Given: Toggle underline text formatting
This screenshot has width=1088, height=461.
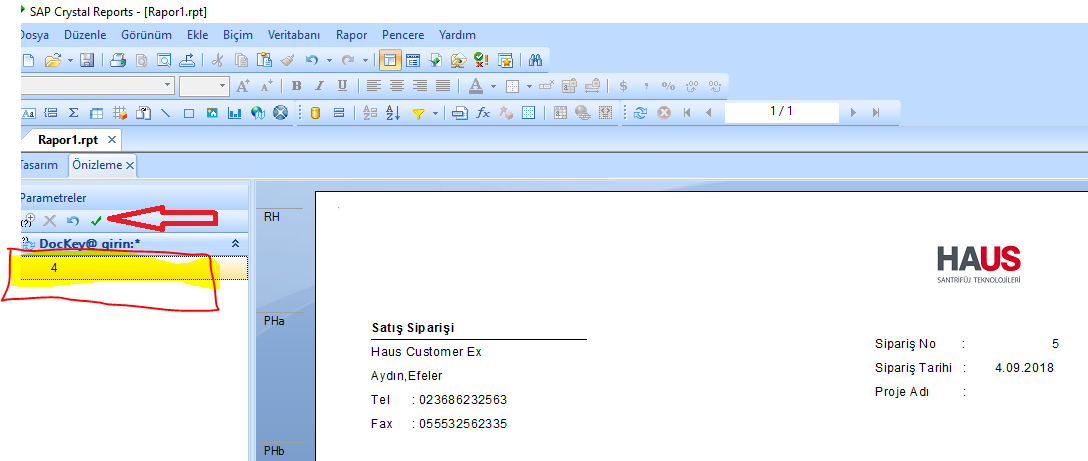Looking at the screenshot, I should 343,86.
